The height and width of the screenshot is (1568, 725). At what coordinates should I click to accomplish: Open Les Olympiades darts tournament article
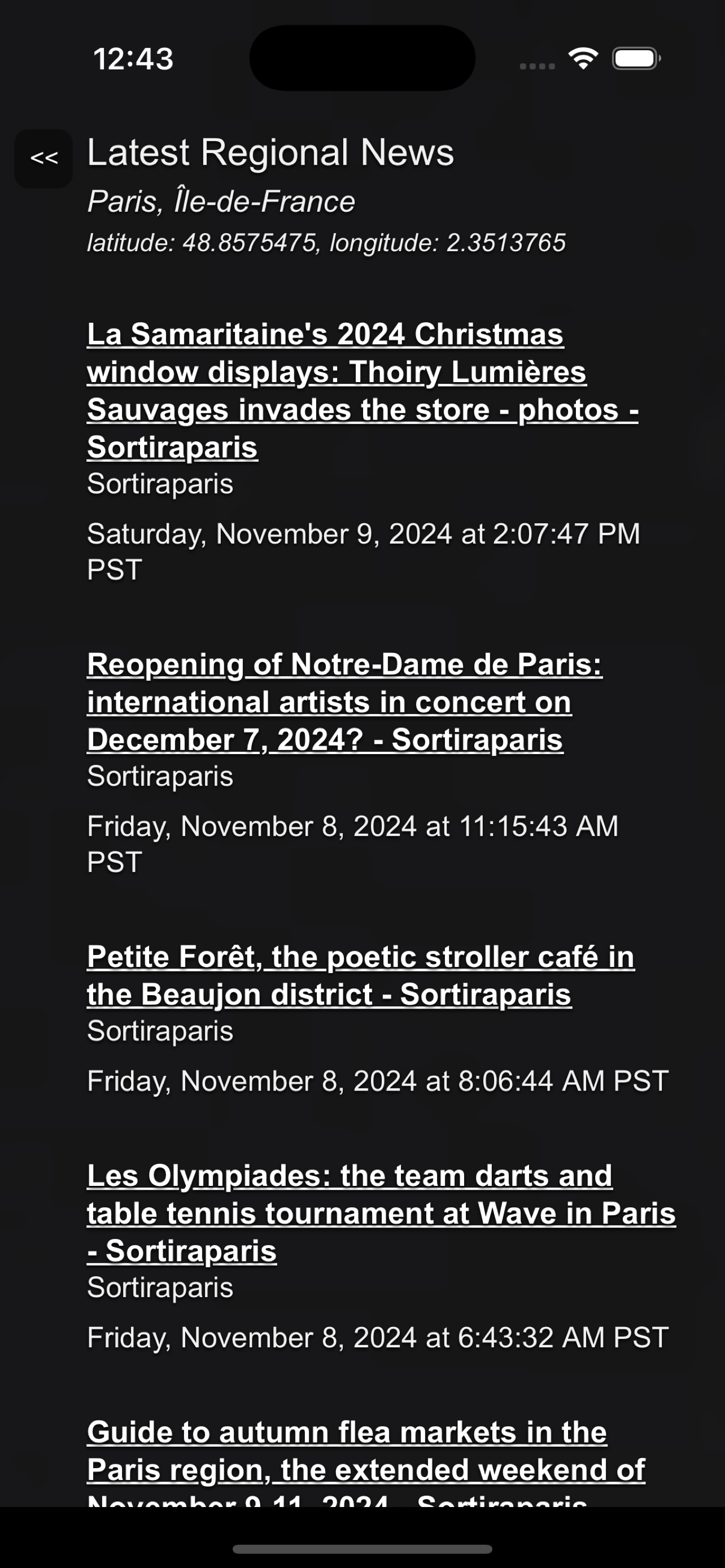[x=381, y=1213]
